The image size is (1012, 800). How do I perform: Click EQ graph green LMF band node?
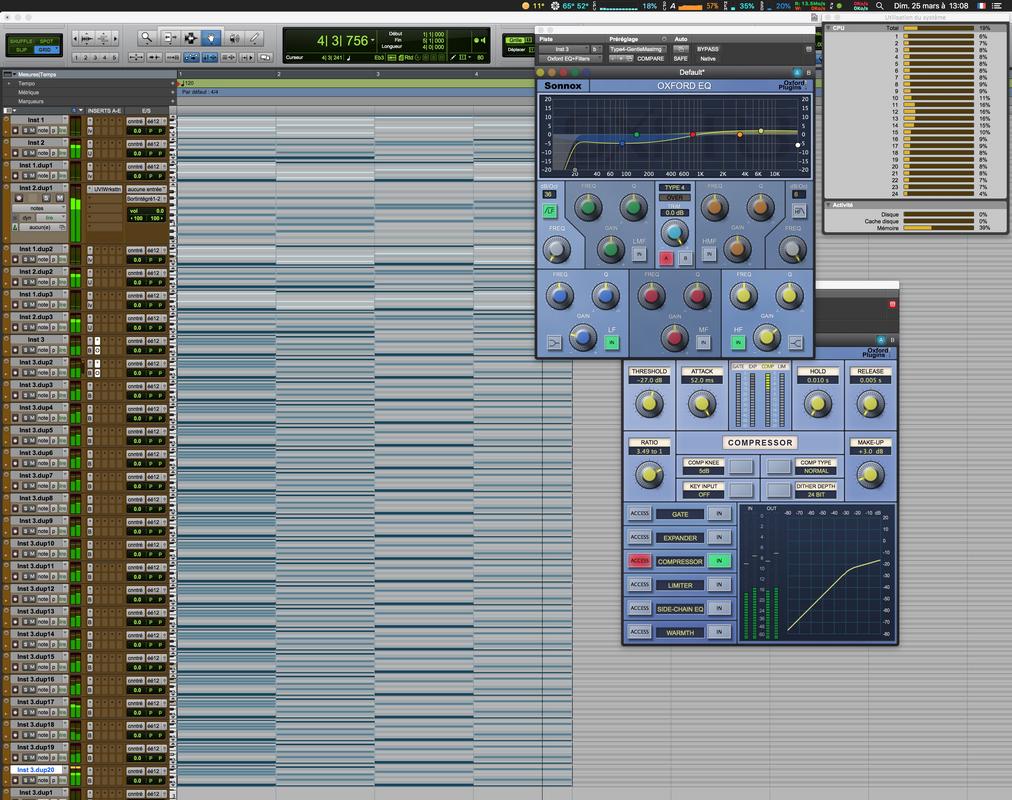click(x=637, y=134)
